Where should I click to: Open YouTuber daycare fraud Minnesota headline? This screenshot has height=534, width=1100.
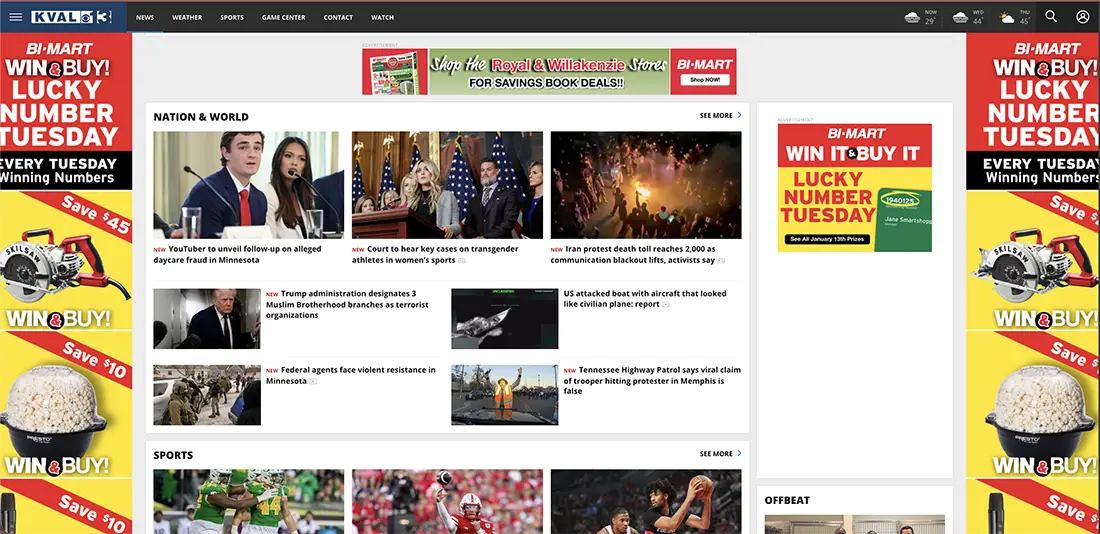(238, 255)
